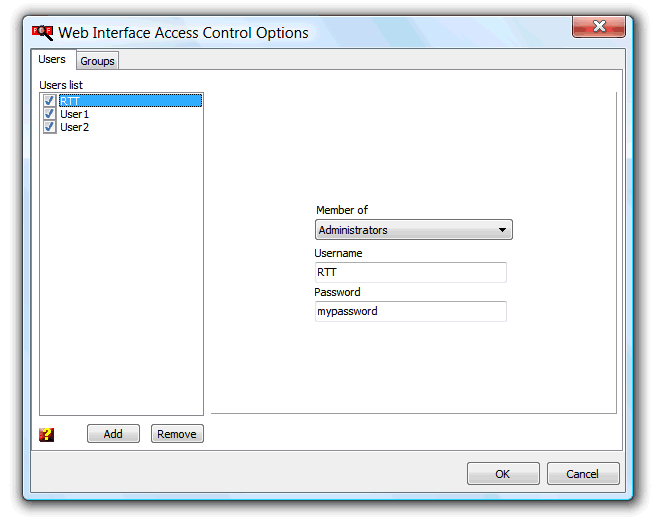Switch to the Groups tab
The height and width of the screenshot is (525, 657).
(97, 61)
